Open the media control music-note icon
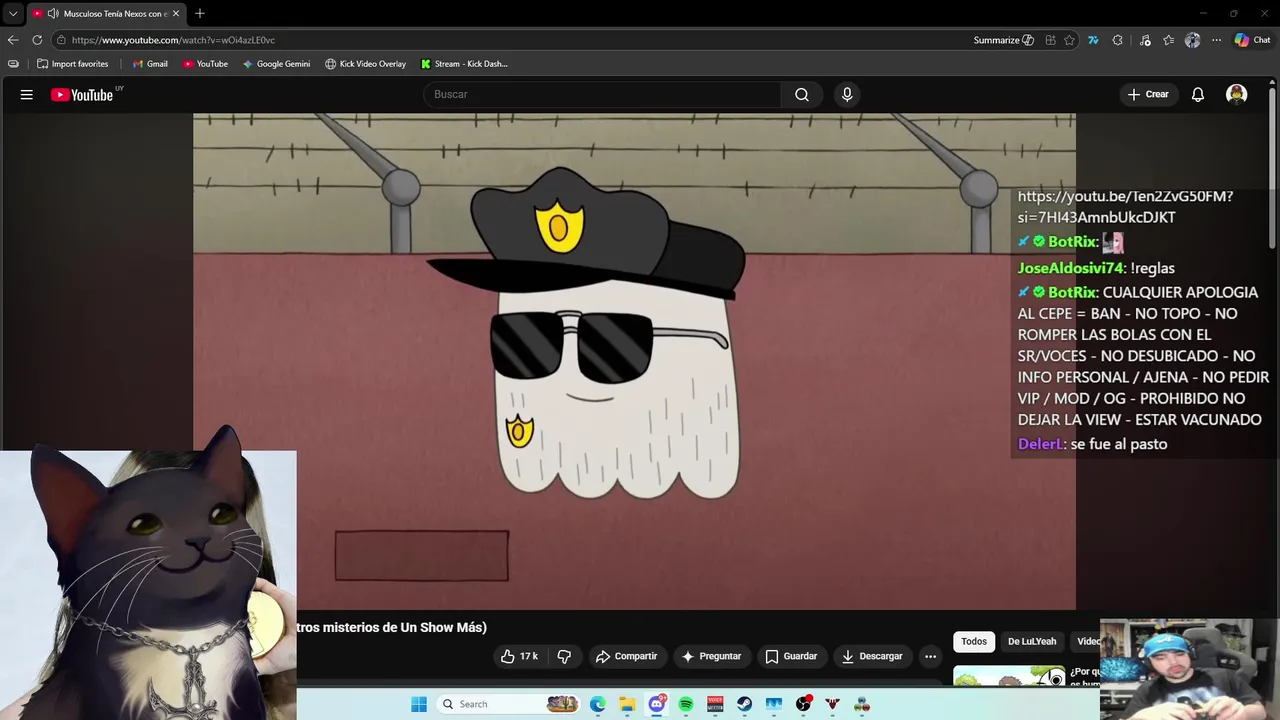Viewport: 1280px width, 720px height. pyautogui.click(x=1145, y=40)
